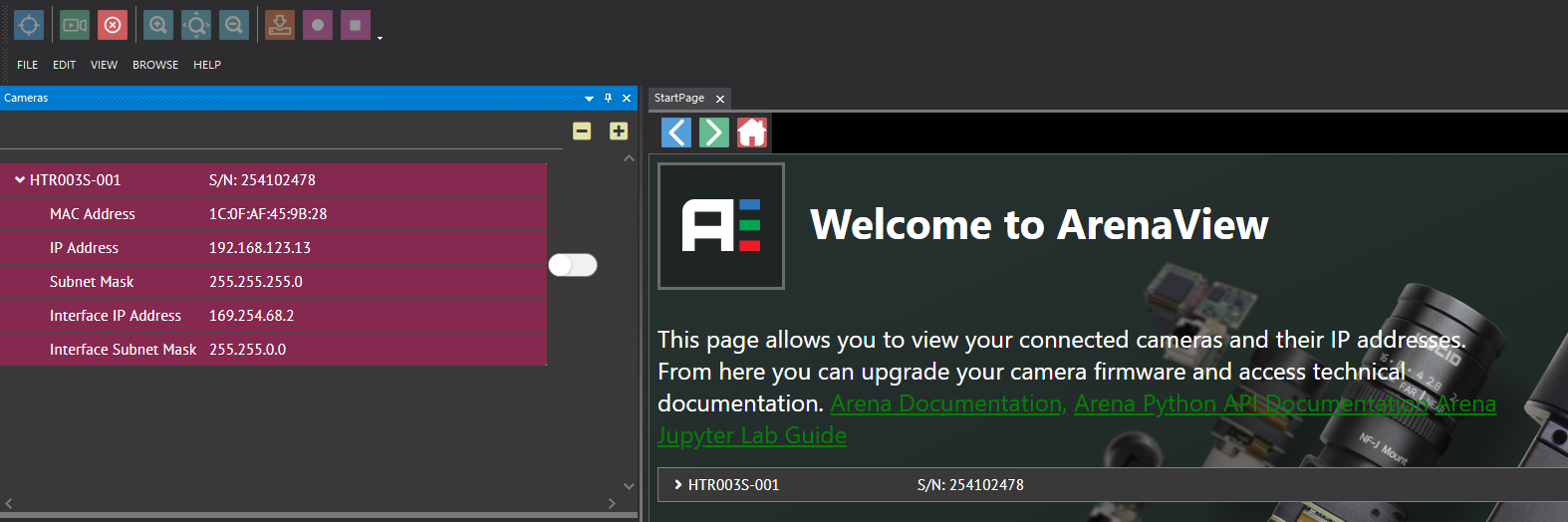Screen dimensions: 1568x522
Task: Click the Cameras list scroll up arrow
Action: [x=629, y=158]
